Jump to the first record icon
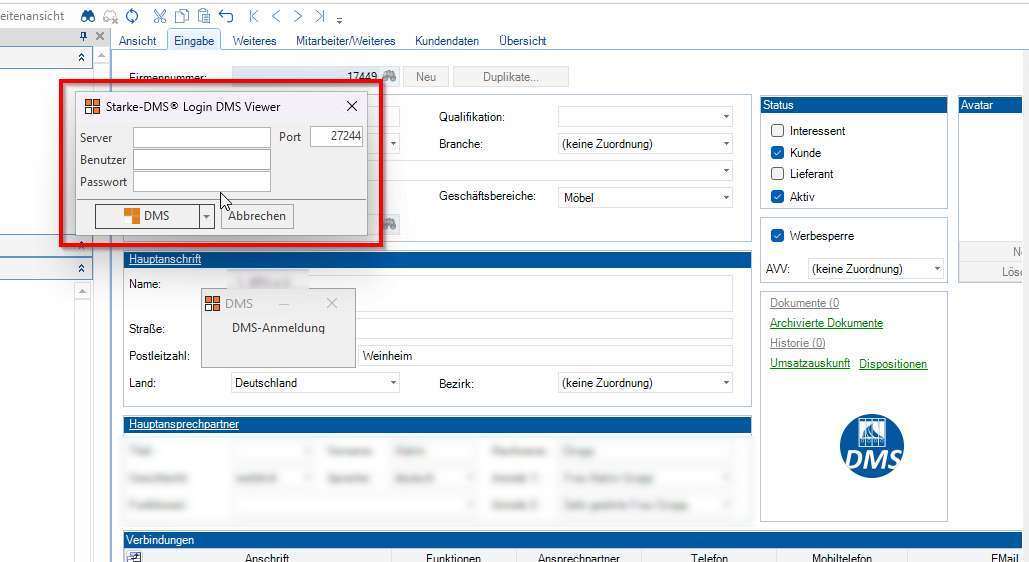This screenshot has height=562, width=1029. point(254,16)
